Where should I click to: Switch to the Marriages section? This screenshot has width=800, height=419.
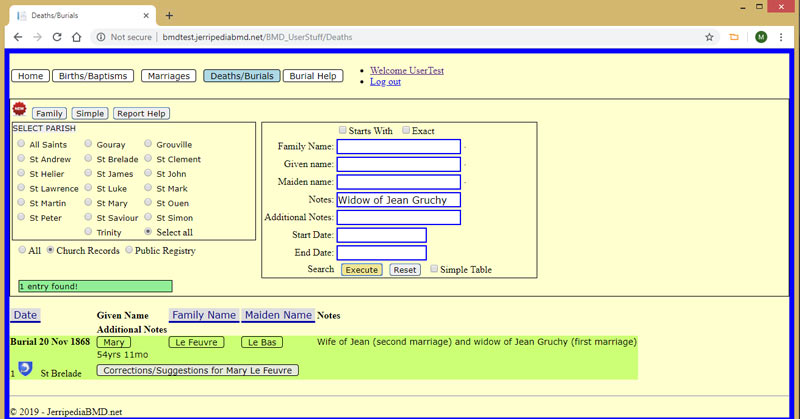(x=168, y=76)
